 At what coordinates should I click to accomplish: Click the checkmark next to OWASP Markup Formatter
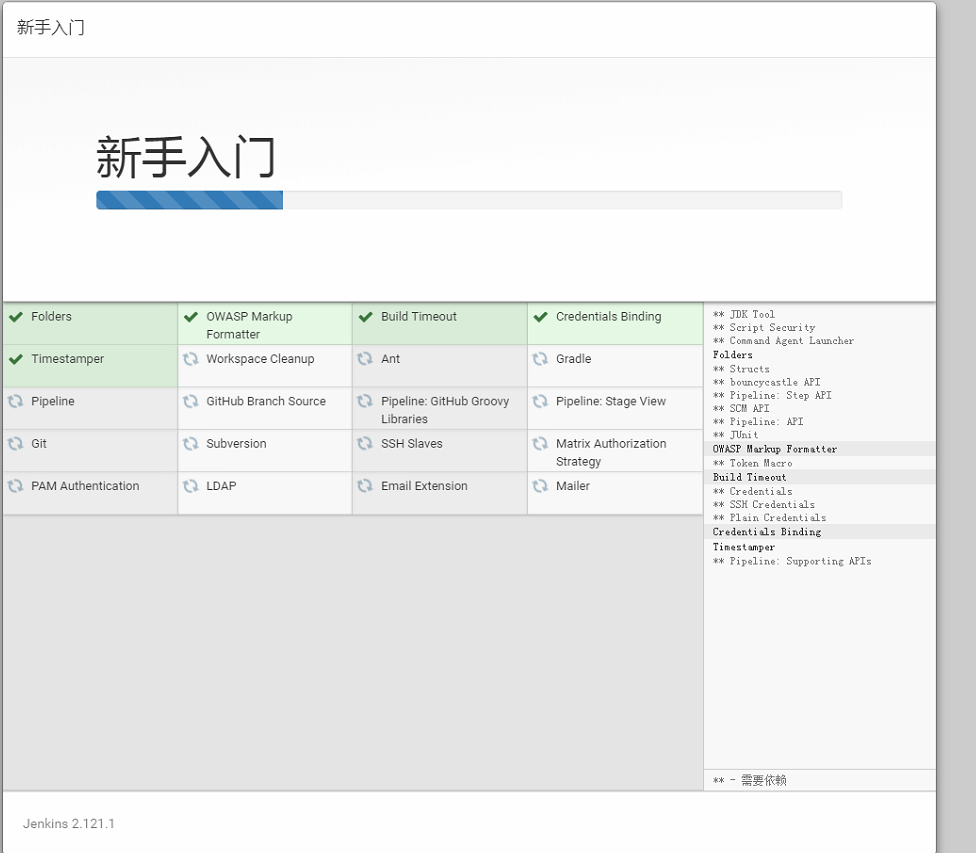190,317
